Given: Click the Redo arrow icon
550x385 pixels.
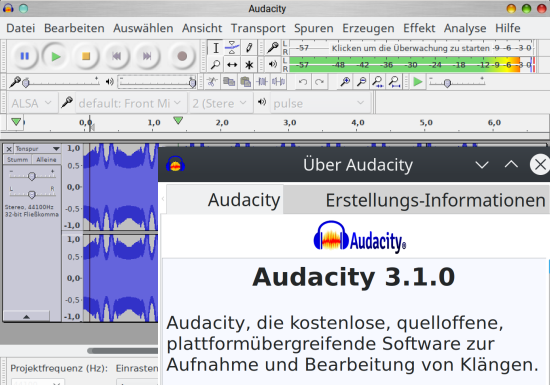Looking at the screenshot, I should (319, 82).
